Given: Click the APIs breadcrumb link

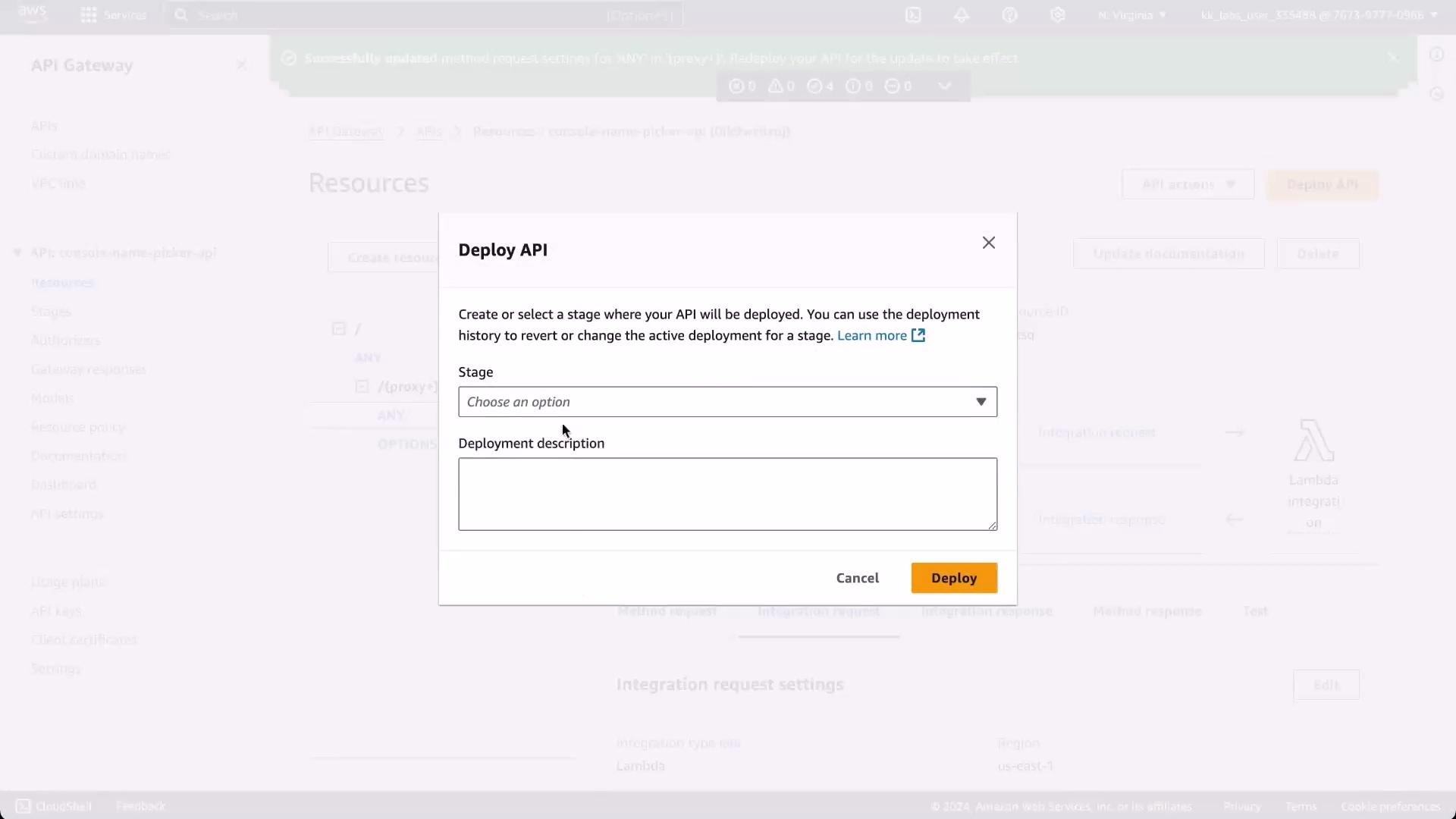Looking at the screenshot, I should point(429,131).
